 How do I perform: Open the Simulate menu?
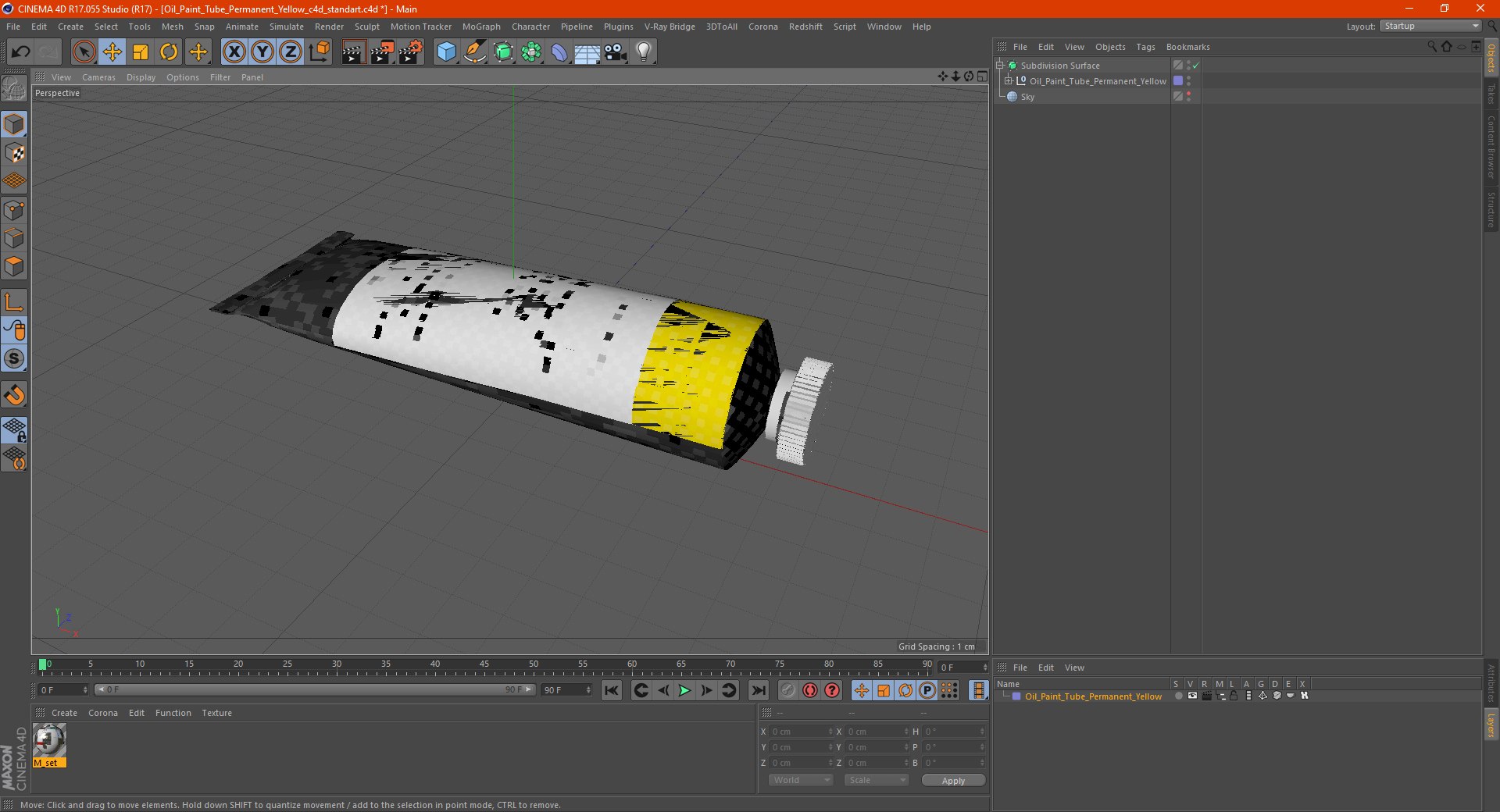[287, 27]
